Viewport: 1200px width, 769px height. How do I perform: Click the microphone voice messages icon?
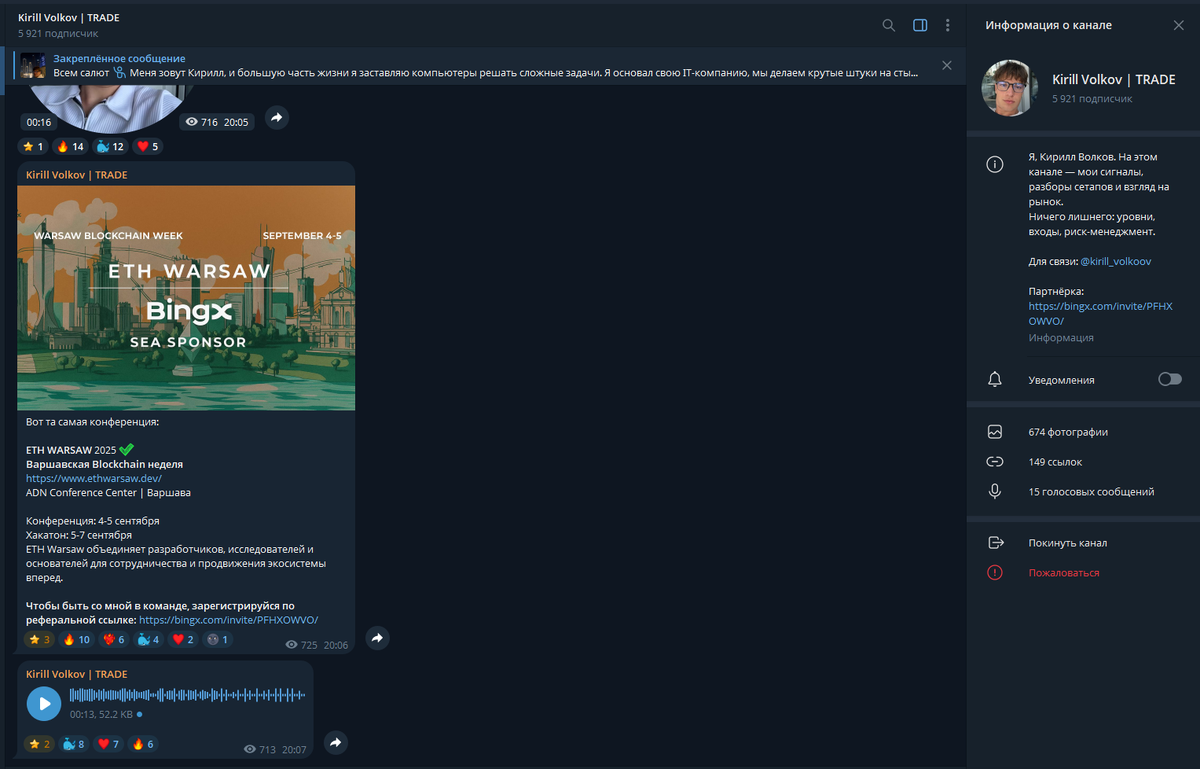click(994, 492)
